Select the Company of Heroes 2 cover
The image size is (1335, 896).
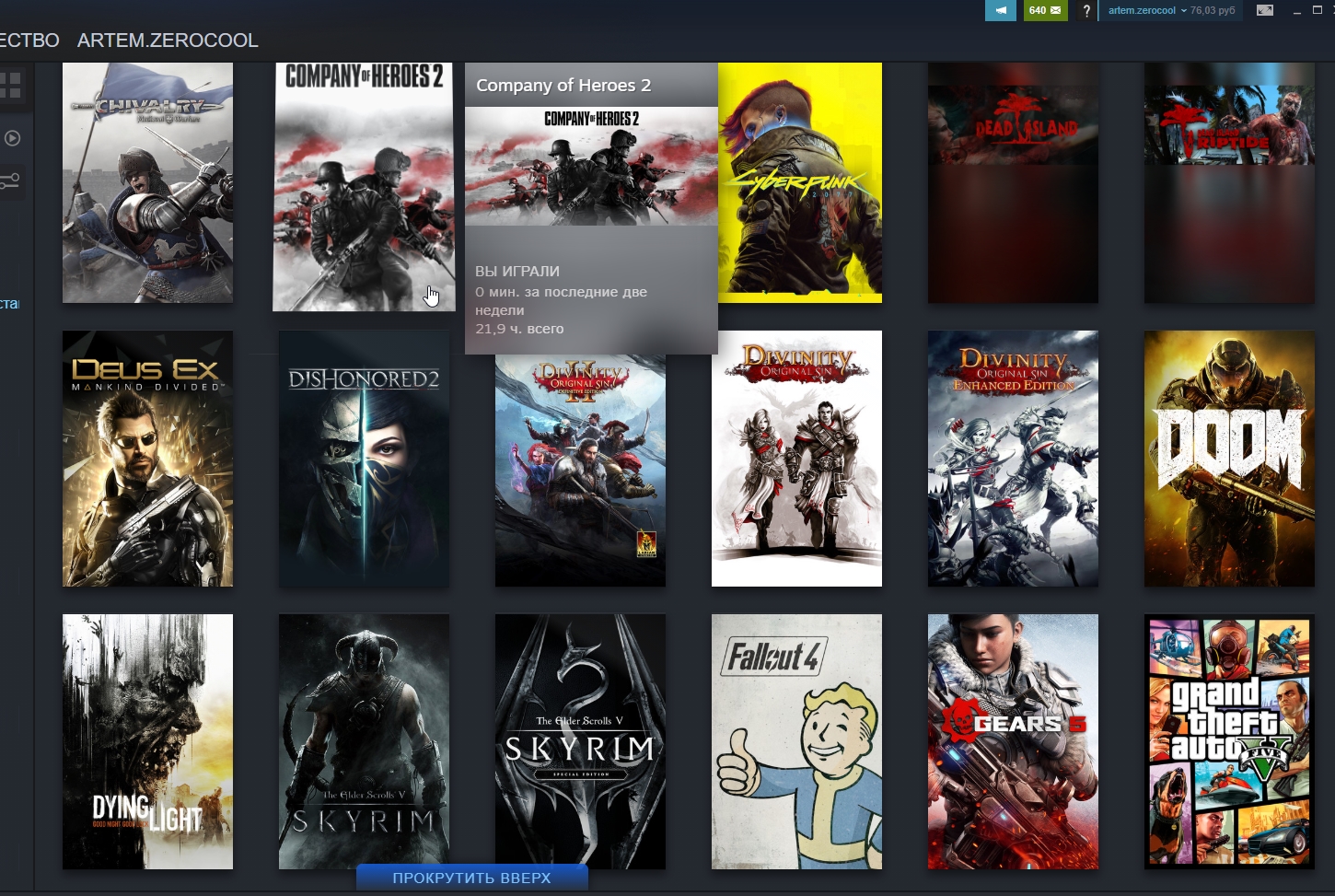point(364,187)
